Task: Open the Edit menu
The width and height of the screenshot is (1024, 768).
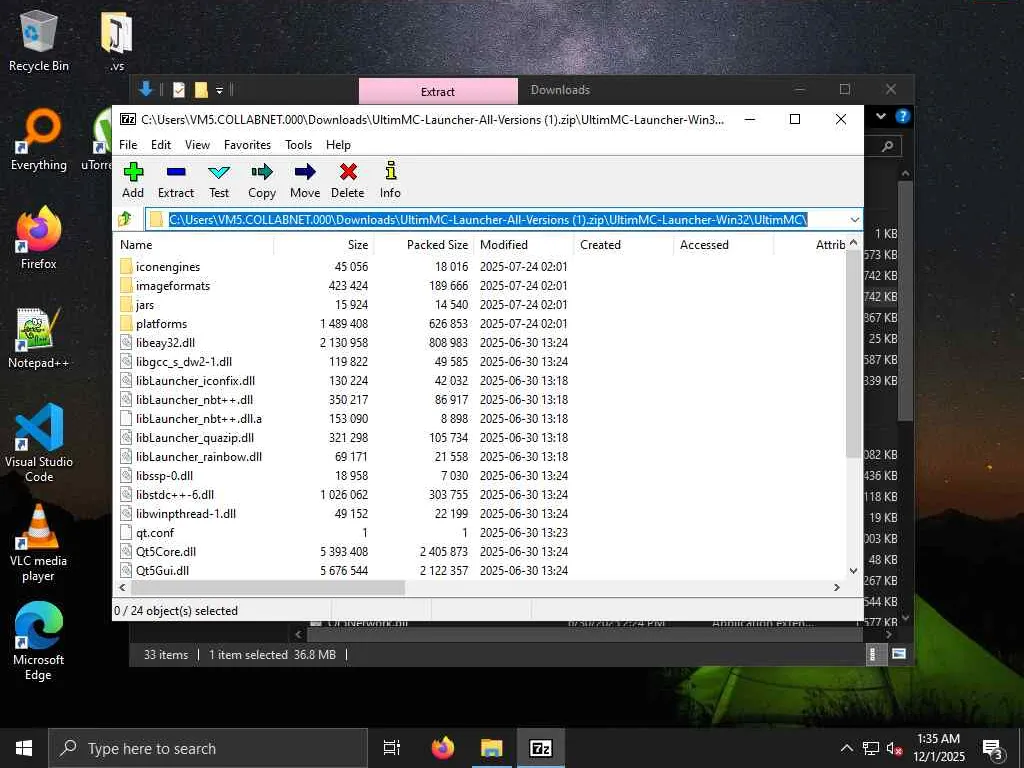Action: [161, 145]
